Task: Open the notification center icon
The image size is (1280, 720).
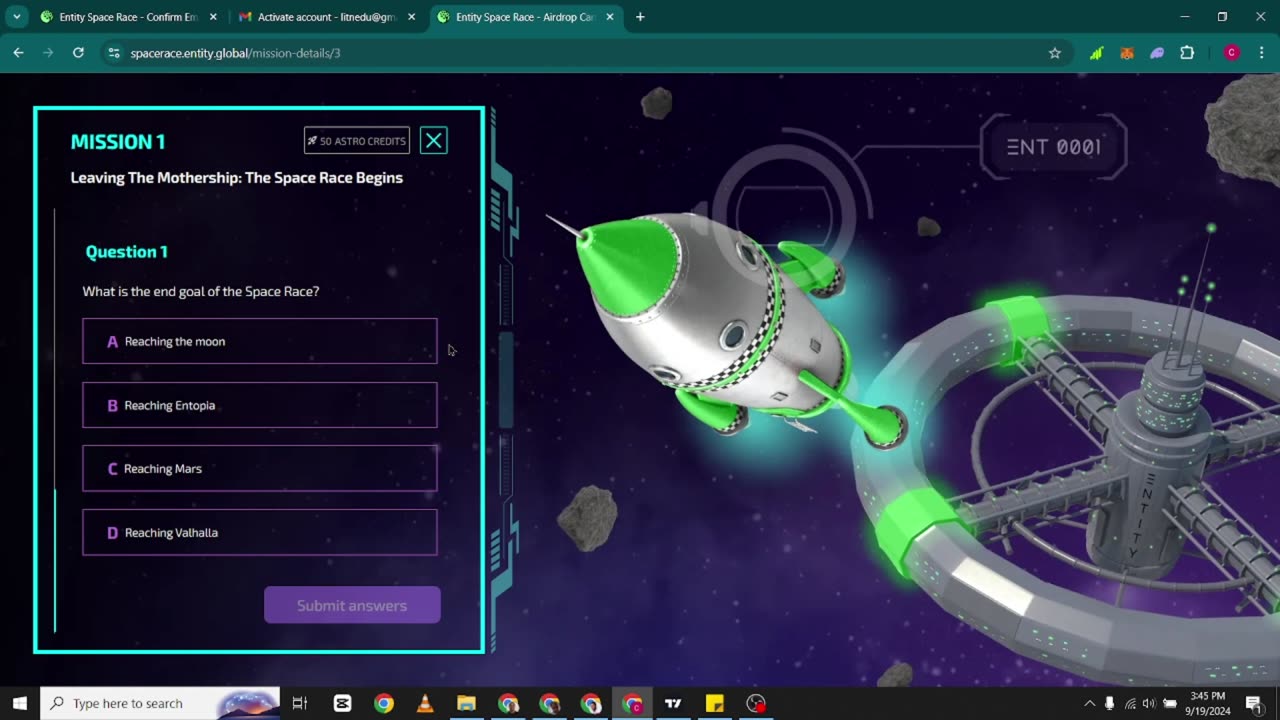Action: (x=1254, y=703)
